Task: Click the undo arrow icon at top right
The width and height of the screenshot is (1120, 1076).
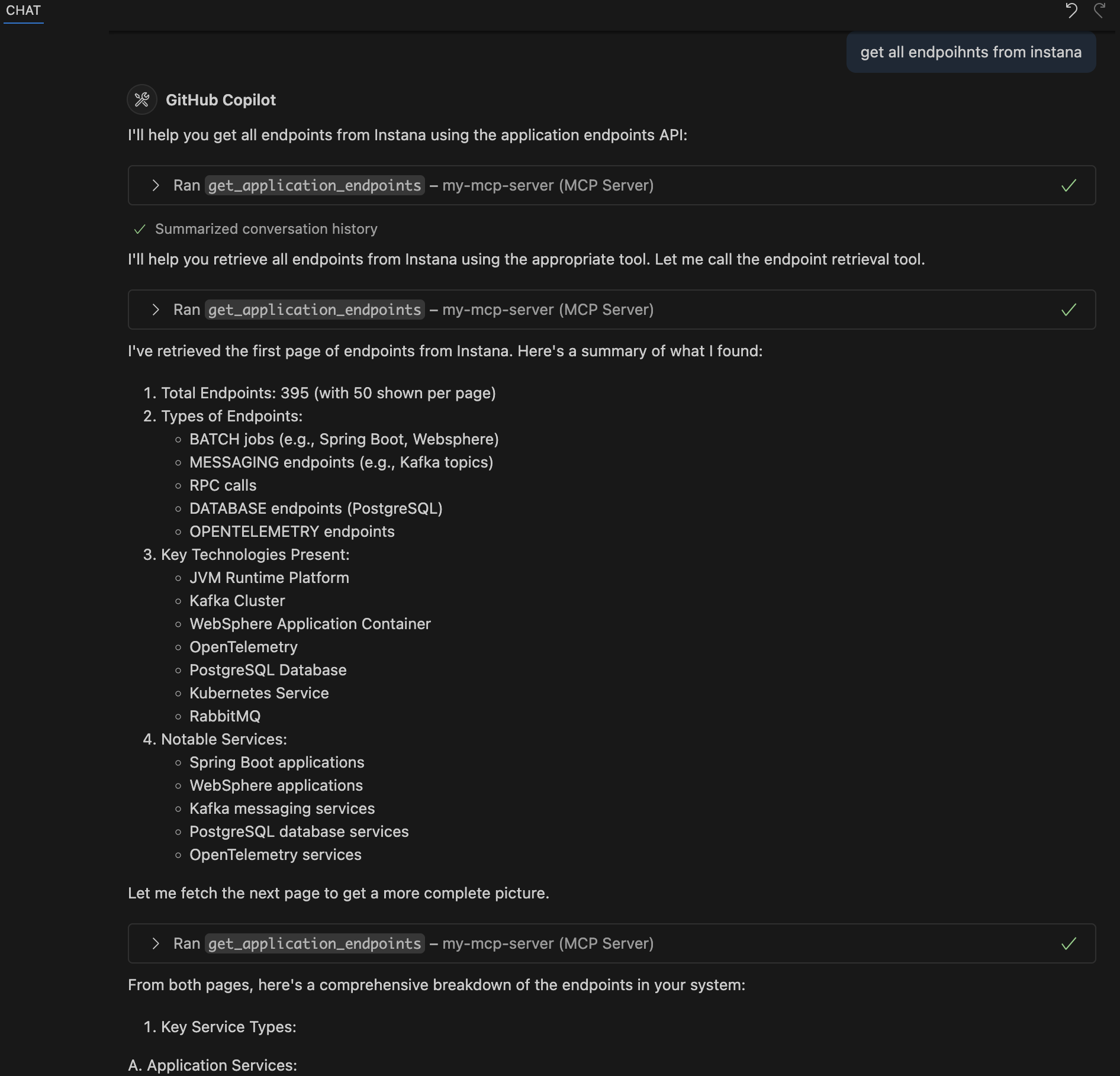Action: (x=1071, y=11)
